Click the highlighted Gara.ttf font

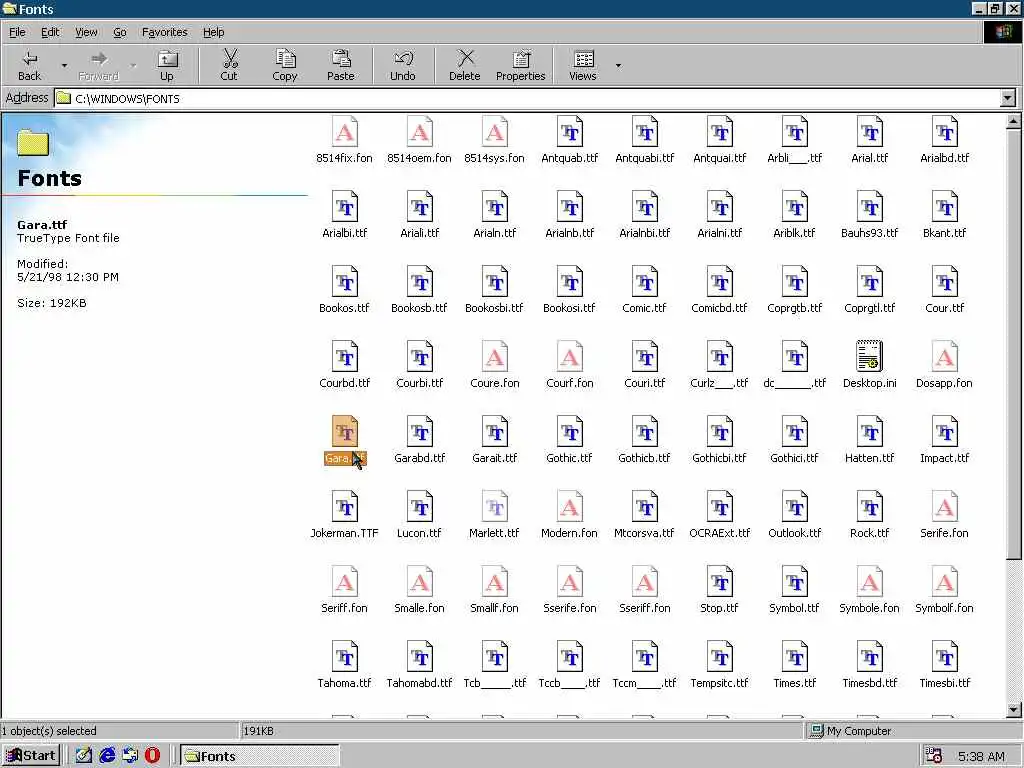pyautogui.click(x=345, y=440)
